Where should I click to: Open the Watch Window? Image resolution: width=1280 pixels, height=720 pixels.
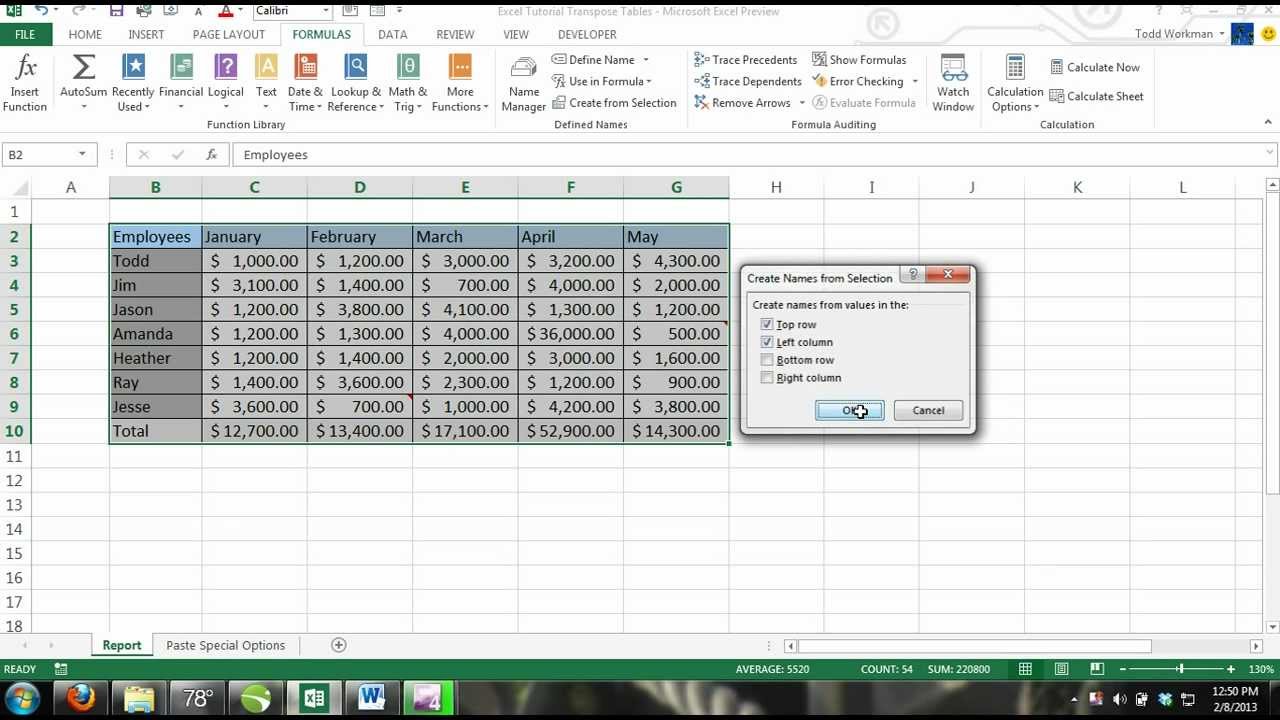pyautogui.click(x=953, y=83)
